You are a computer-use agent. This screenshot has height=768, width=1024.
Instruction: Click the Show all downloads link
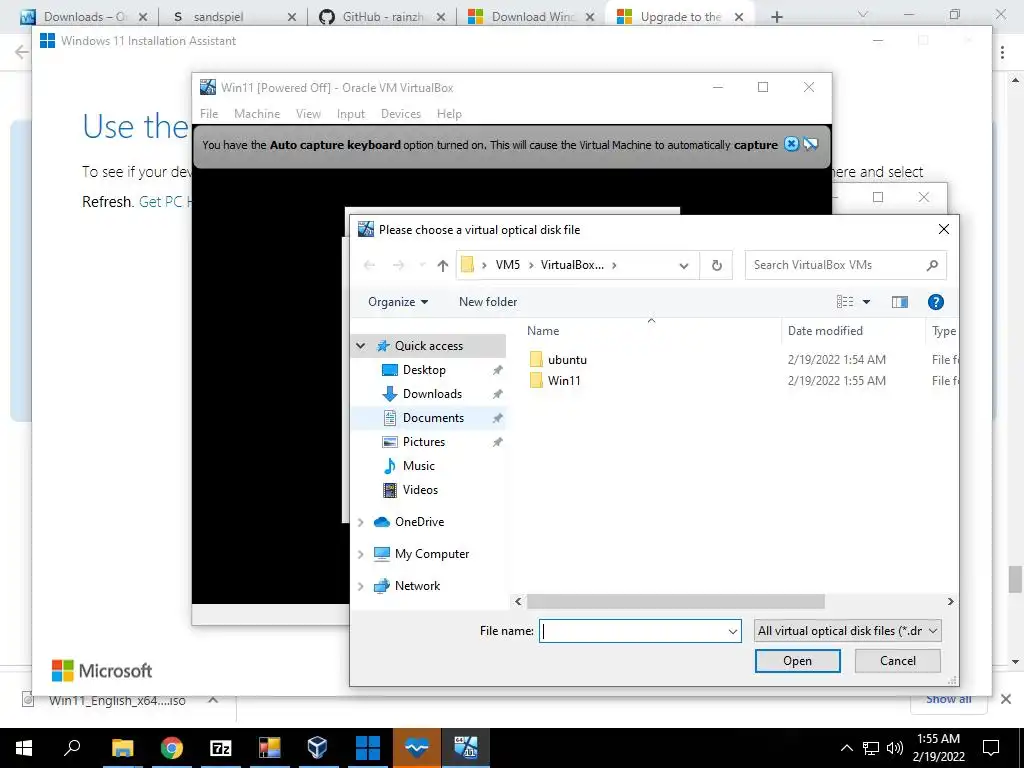point(948,699)
